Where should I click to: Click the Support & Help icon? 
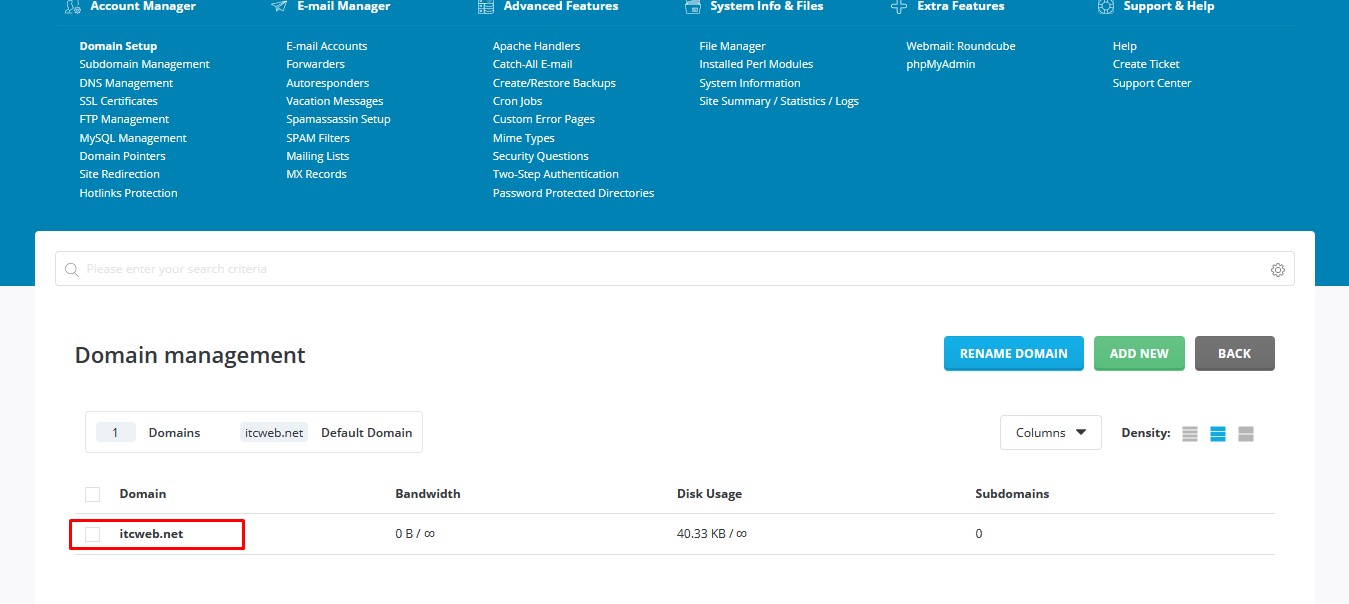click(x=1105, y=7)
